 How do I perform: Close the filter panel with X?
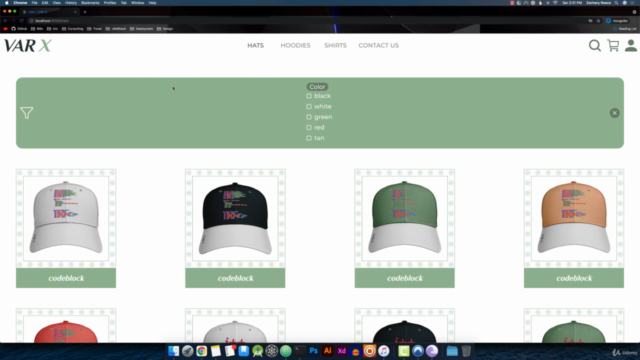coord(614,113)
